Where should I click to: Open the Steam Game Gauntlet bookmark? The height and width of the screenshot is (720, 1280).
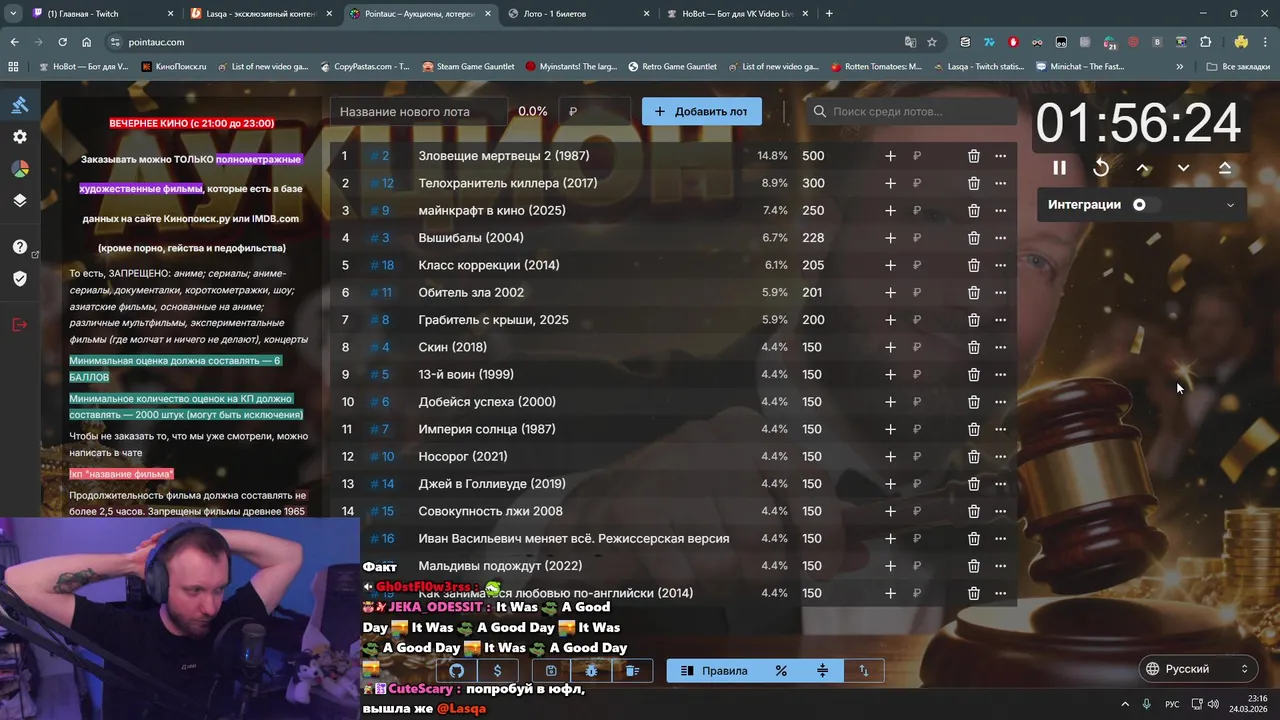coord(468,67)
